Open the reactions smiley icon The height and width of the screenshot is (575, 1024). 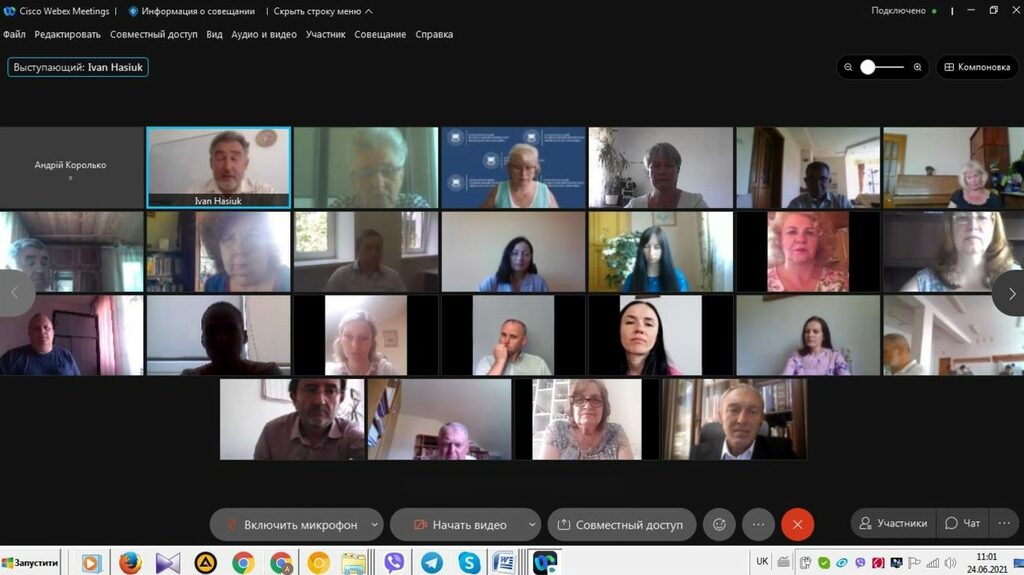718,525
